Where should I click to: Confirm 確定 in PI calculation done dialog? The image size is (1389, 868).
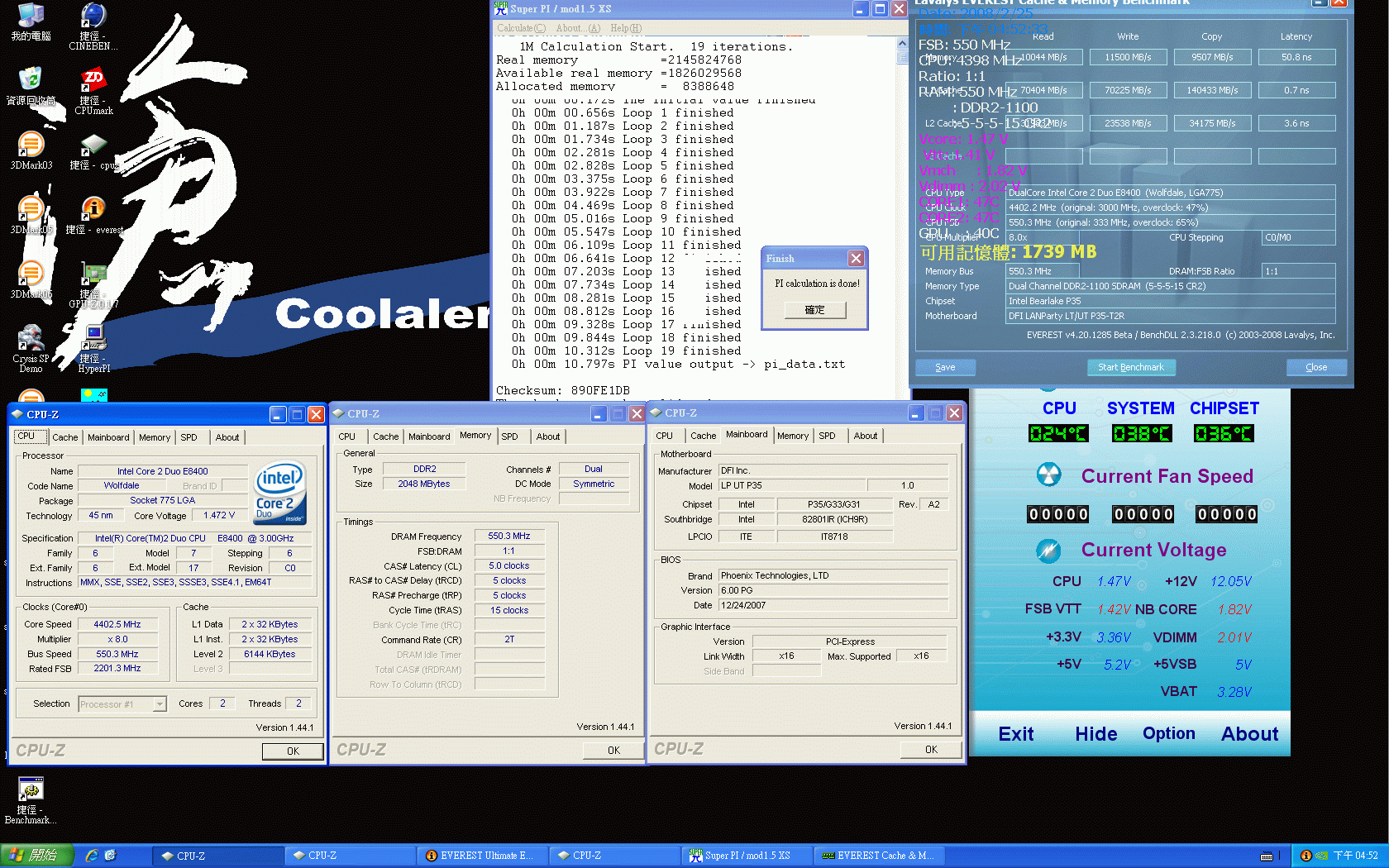pyautogui.click(x=815, y=310)
